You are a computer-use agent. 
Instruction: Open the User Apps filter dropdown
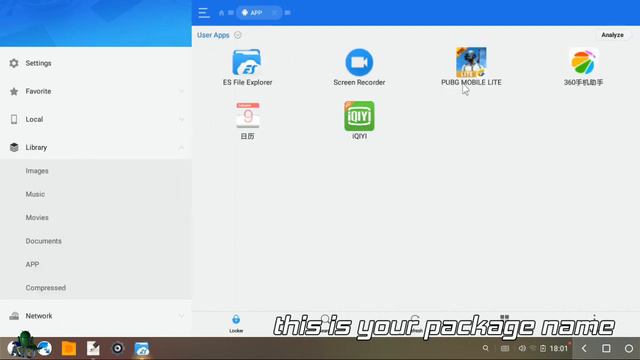(x=238, y=35)
